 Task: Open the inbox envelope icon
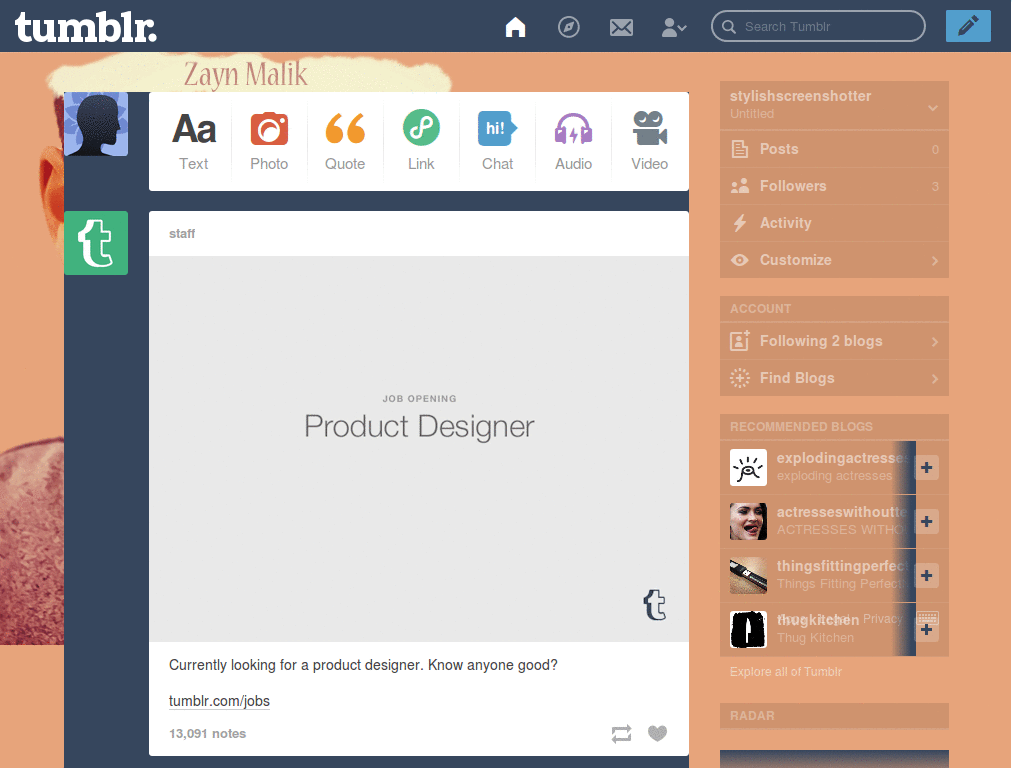[x=621, y=27]
